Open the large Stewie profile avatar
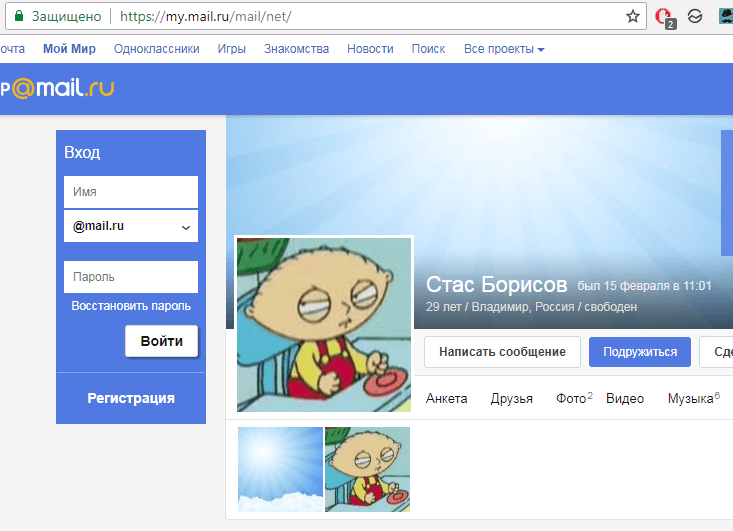 [x=324, y=325]
